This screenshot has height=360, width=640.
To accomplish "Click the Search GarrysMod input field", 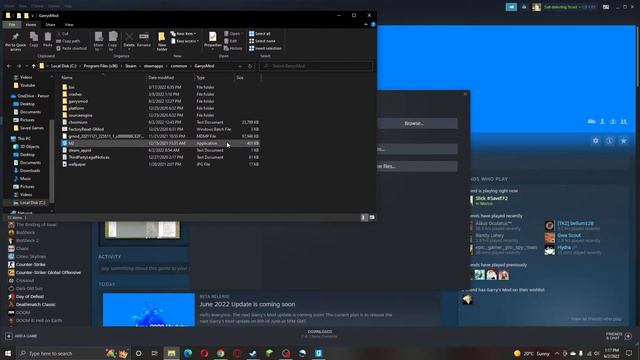I will click(316, 66).
